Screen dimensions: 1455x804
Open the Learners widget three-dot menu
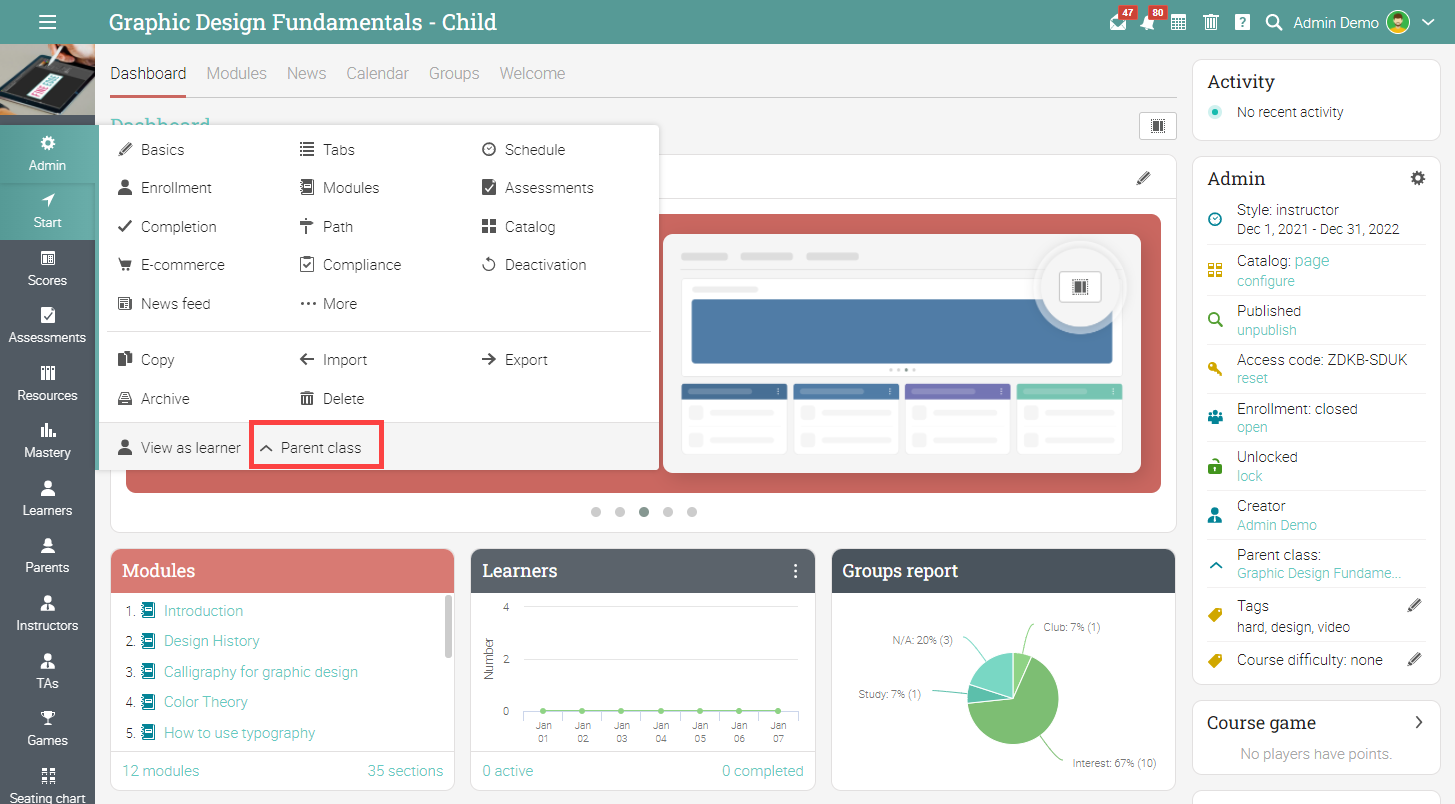(796, 571)
